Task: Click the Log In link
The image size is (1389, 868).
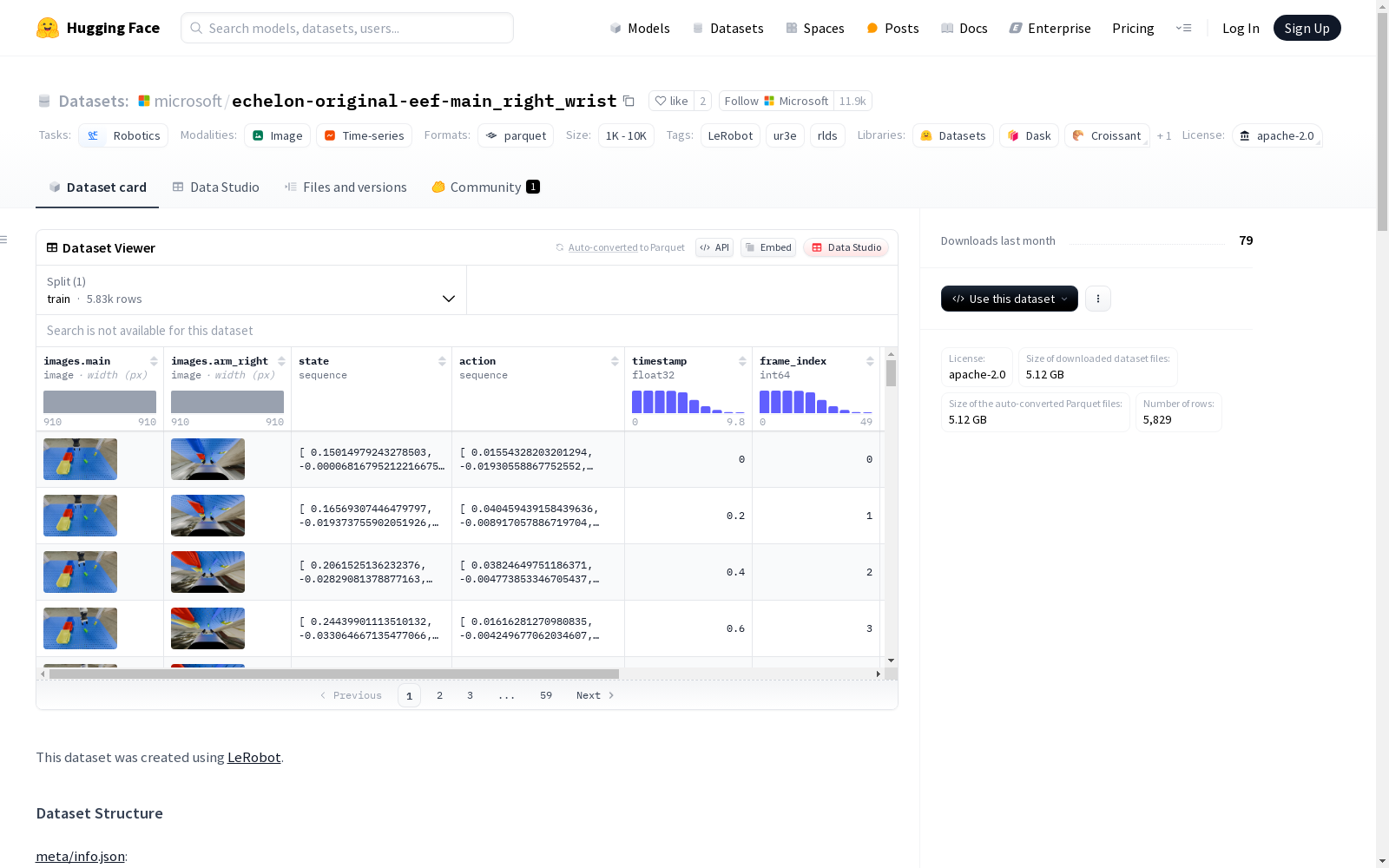Action: 1241,28
